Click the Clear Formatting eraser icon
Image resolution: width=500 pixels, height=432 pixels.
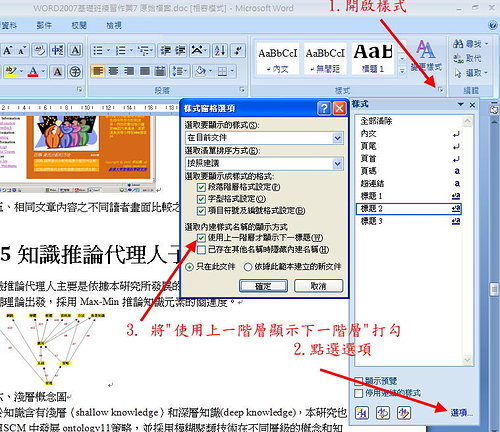coord(39,51)
